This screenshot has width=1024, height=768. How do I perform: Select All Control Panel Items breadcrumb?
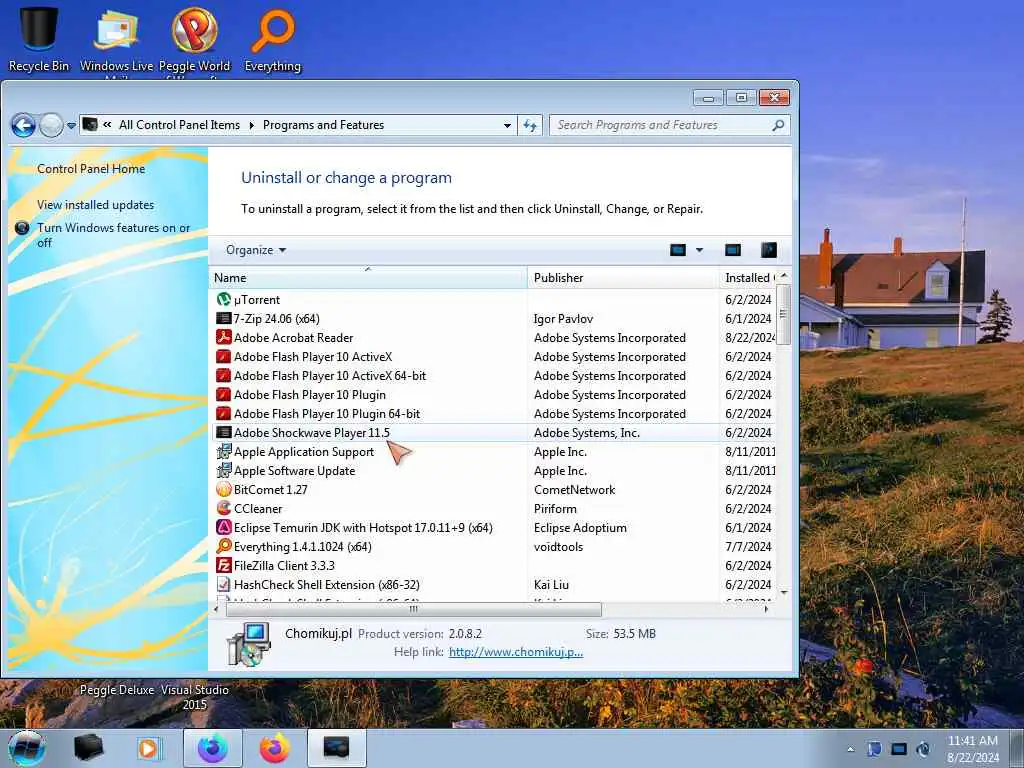pyautogui.click(x=180, y=125)
